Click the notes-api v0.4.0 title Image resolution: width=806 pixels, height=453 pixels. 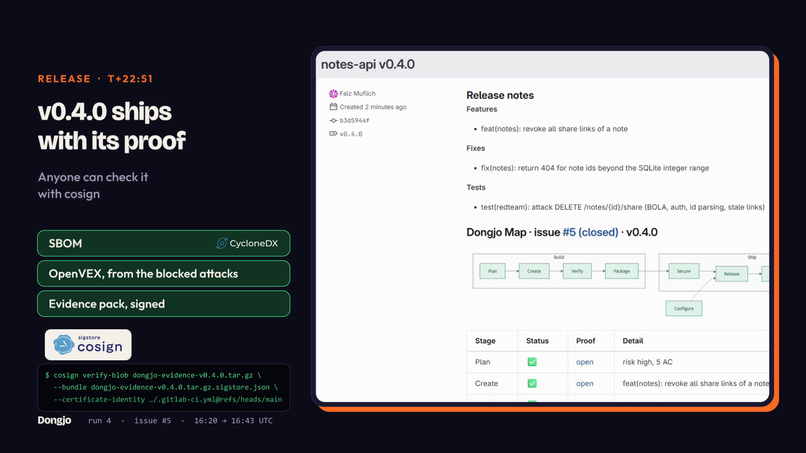(368, 64)
